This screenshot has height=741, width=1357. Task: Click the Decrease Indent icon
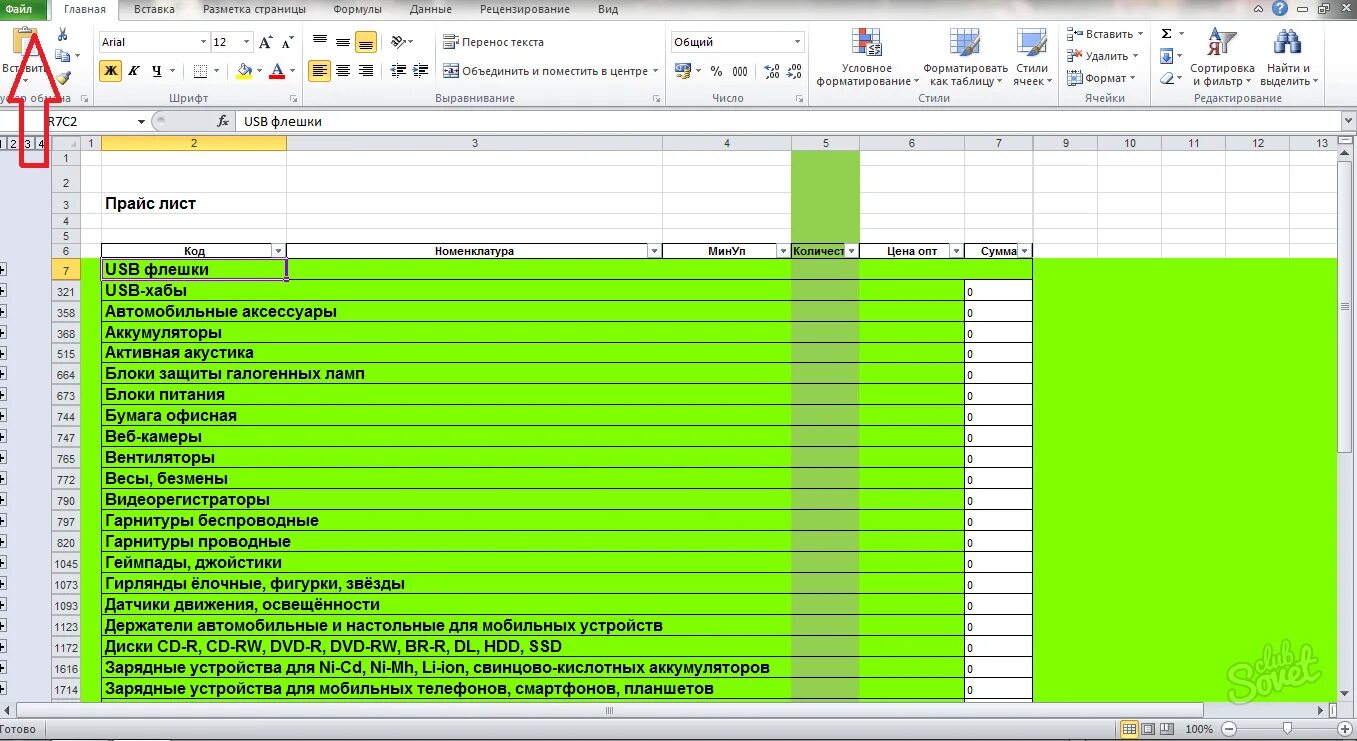[398, 71]
